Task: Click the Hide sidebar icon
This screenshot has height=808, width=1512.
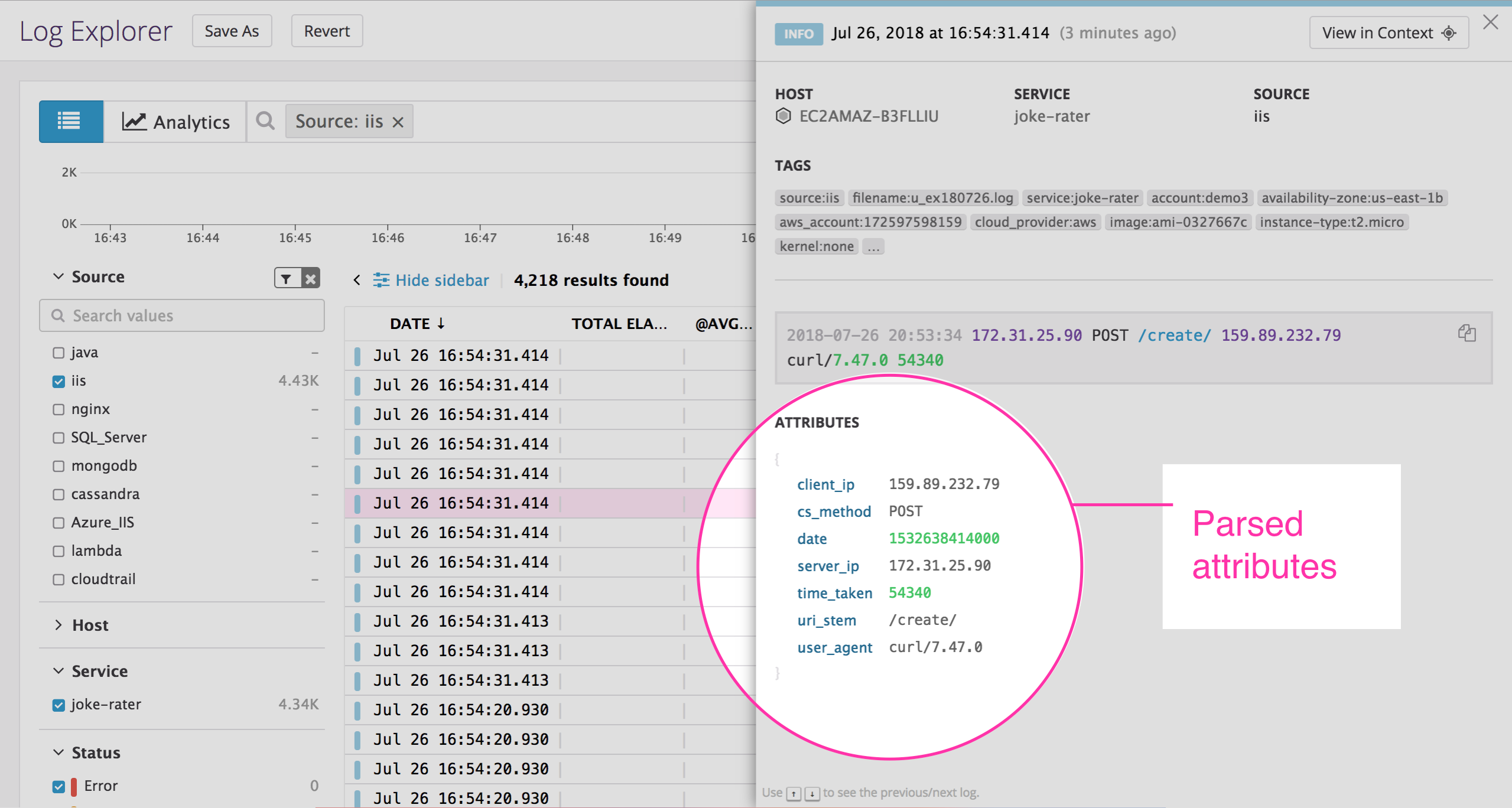Action: tap(382, 280)
